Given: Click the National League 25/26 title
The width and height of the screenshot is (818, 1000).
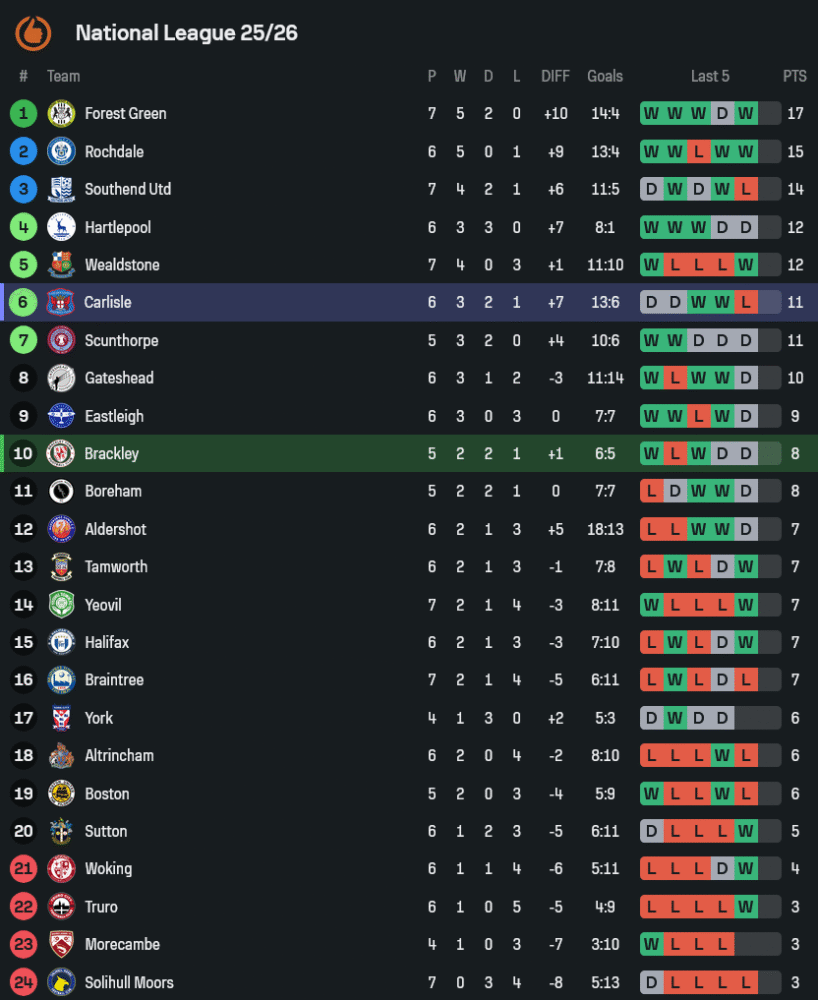Looking at the screenshot, I should 186,33.
